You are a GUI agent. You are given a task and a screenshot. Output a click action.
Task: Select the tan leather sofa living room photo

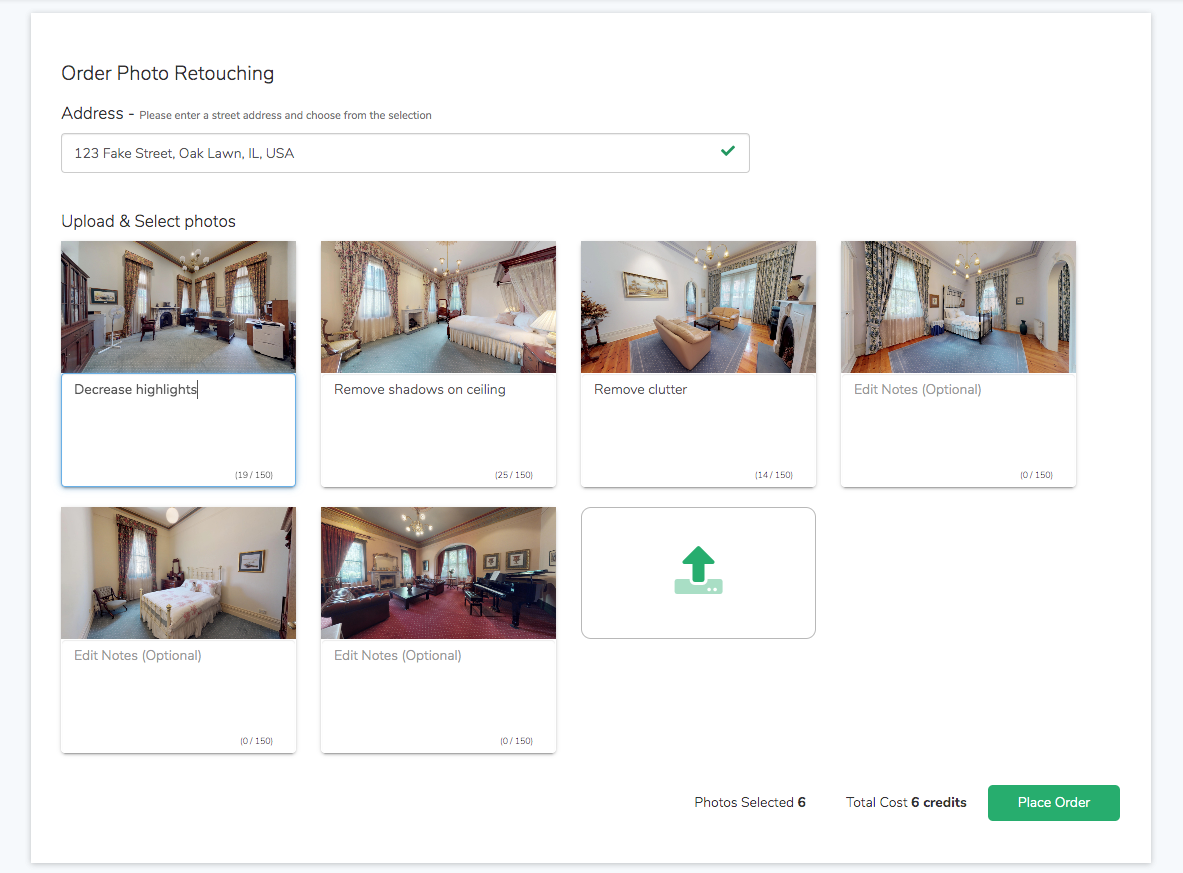click(698, 307)
